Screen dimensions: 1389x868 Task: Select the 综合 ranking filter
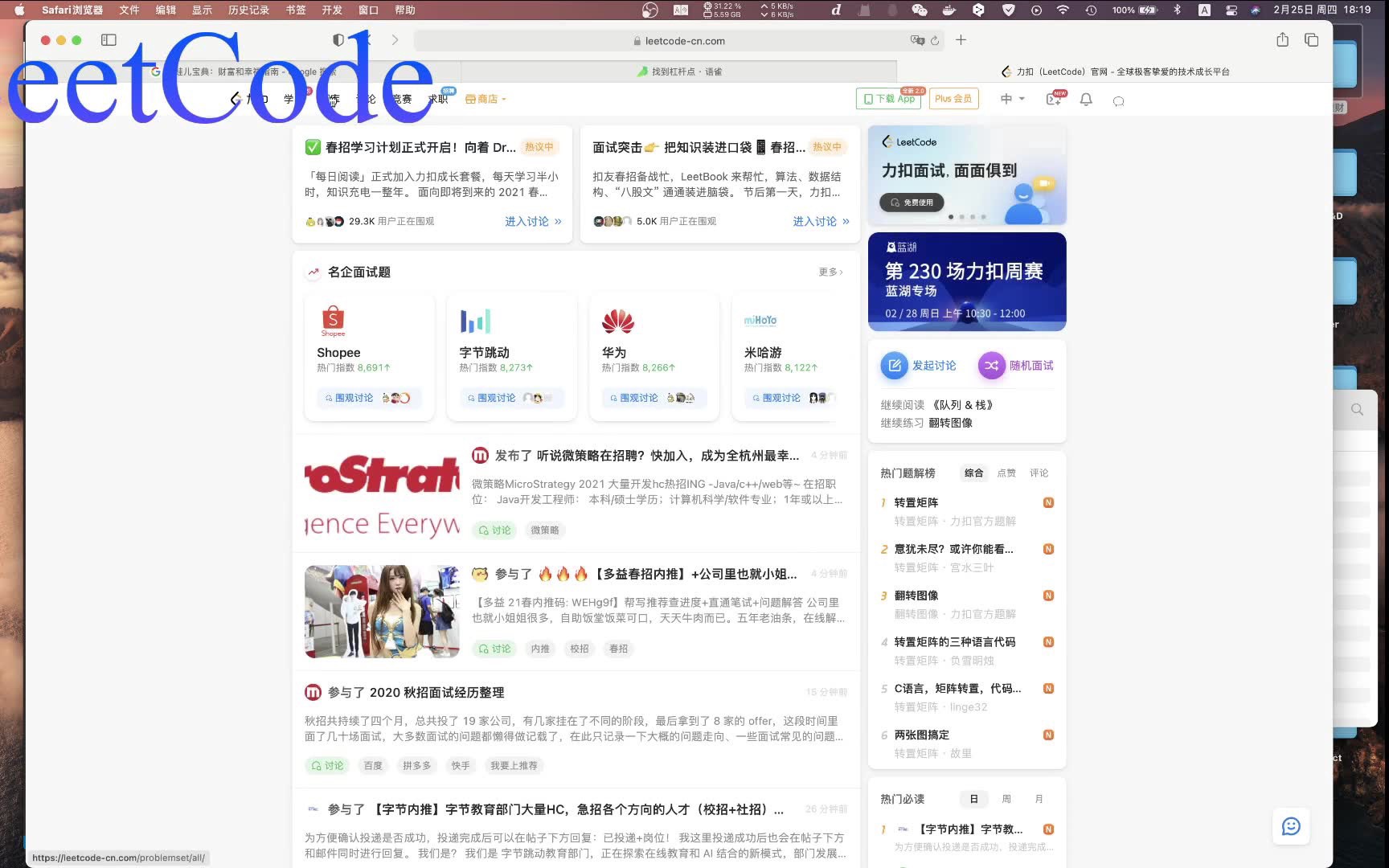click(973, 473)
